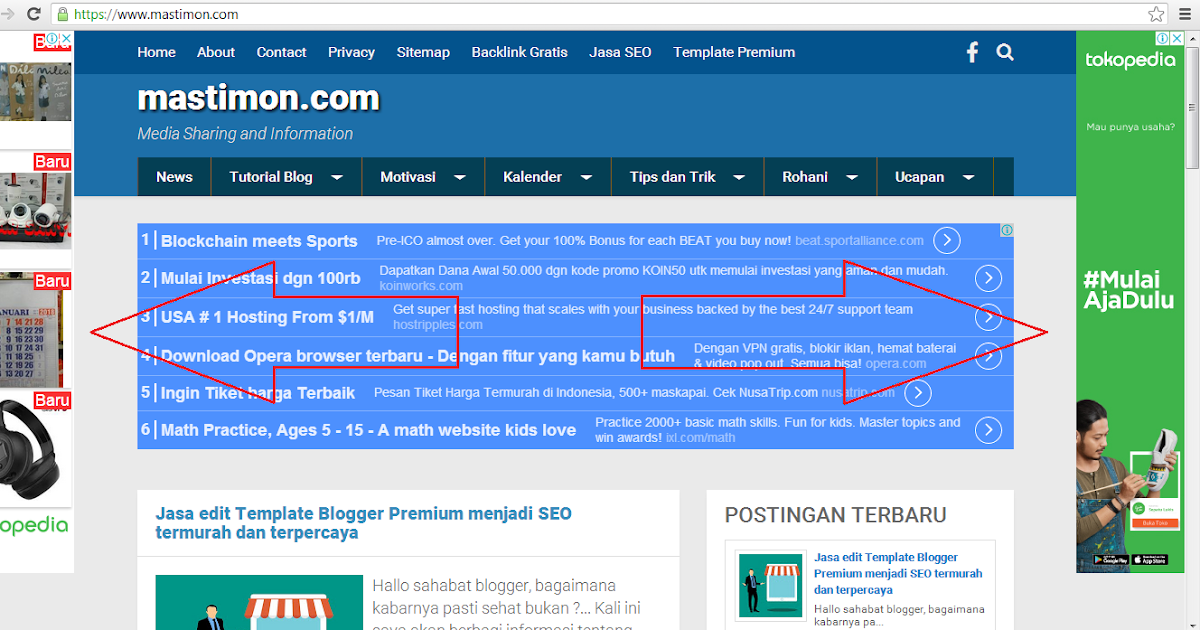Click arrow button for Opera browser ad
Screen dimensions: 1200x630
pyautogui.click(x=988, y=355)
